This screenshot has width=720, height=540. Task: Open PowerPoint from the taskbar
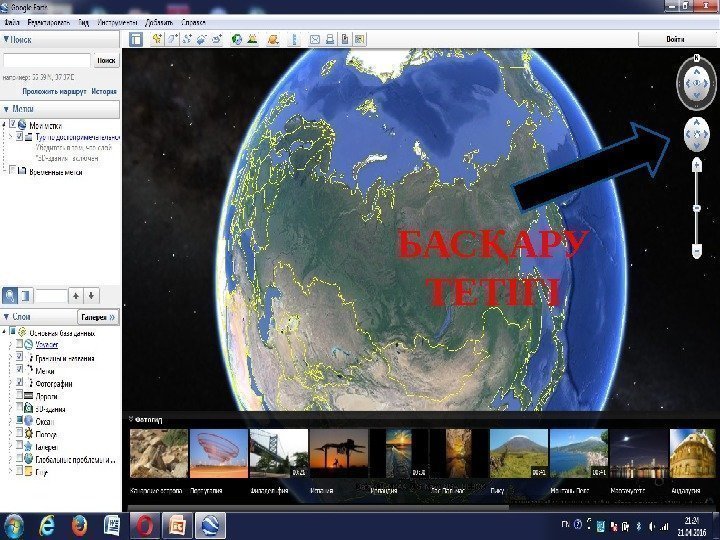177,525
